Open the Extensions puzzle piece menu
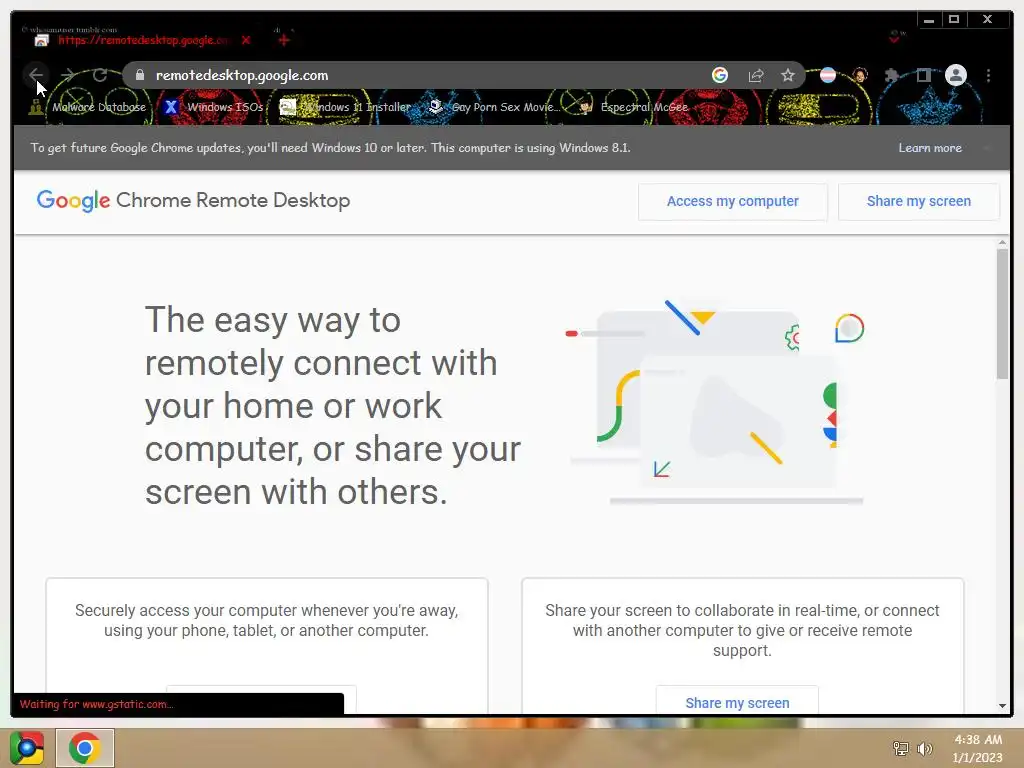This screenshot has width=1024, height=768. pos(891,76)
